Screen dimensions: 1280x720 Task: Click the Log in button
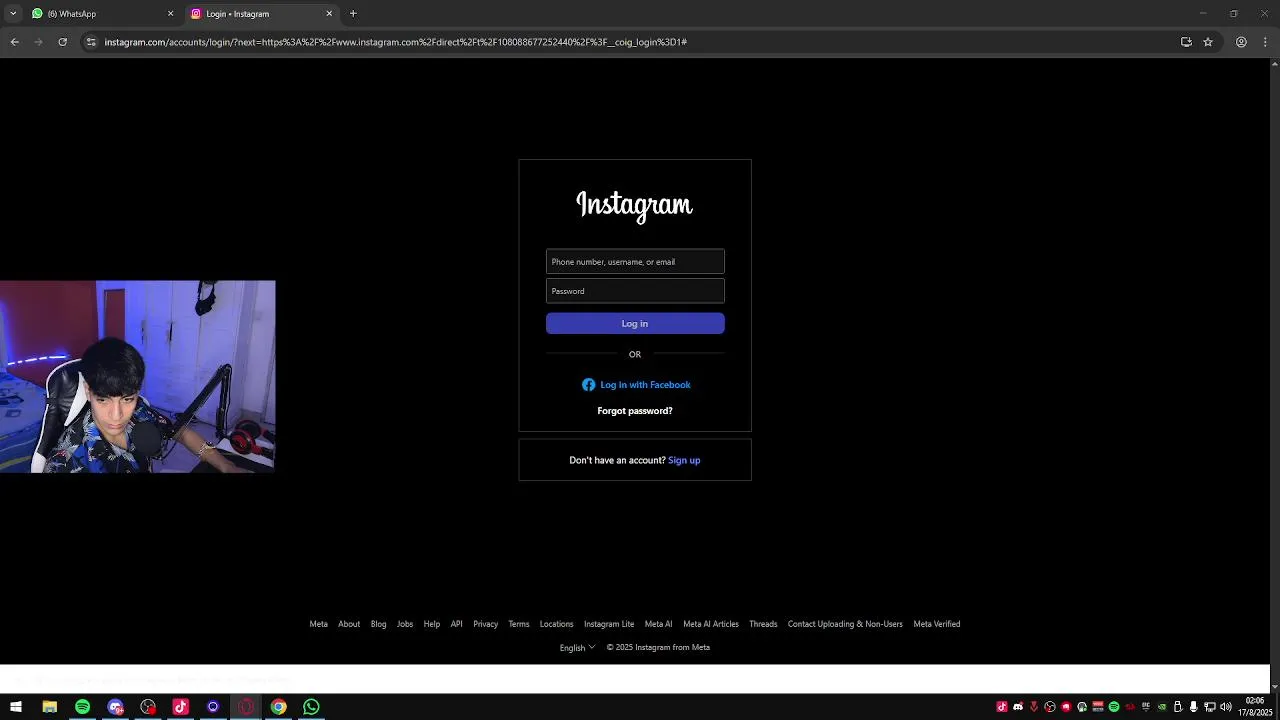(x=635, y=323)
